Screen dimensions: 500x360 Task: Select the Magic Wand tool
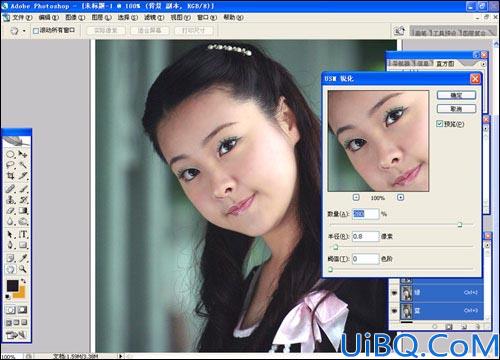coord(23,165)
